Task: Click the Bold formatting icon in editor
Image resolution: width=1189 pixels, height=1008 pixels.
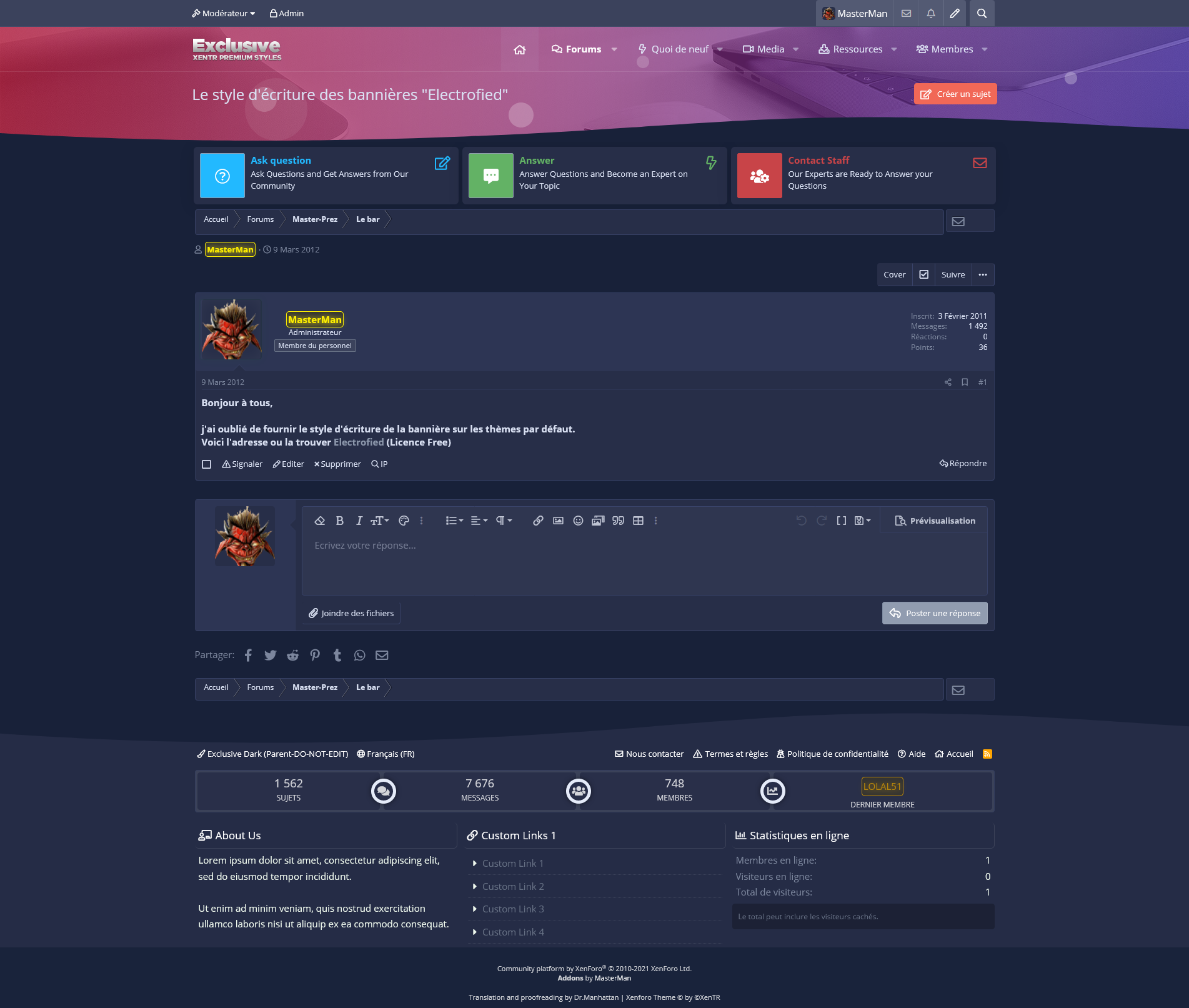Action: point(339,521)
